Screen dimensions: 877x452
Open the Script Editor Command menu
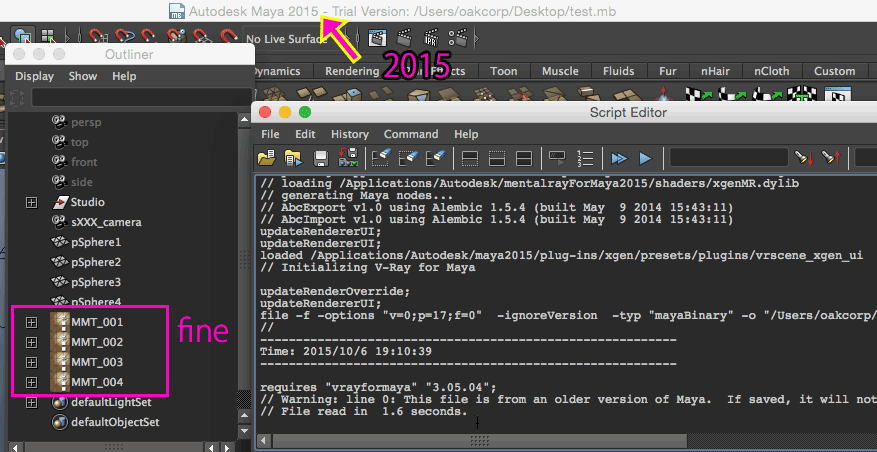411,134
